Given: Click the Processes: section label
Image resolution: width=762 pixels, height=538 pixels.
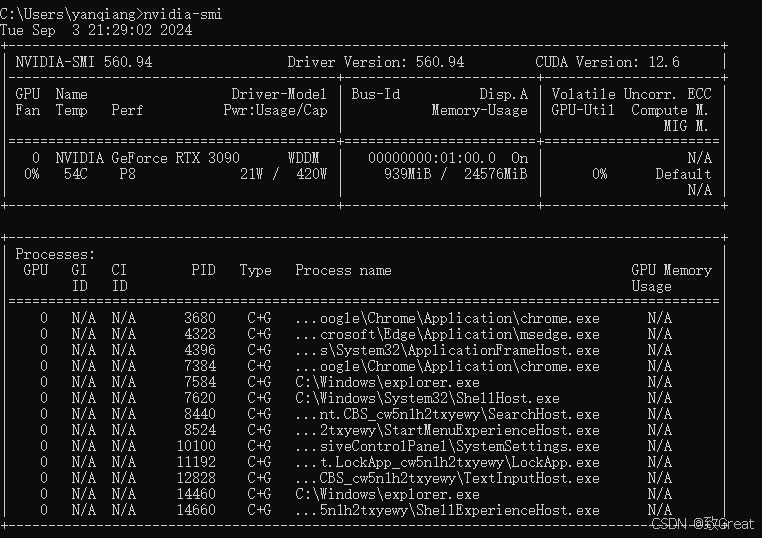Looking at the screenshot, I should point(56,255).
